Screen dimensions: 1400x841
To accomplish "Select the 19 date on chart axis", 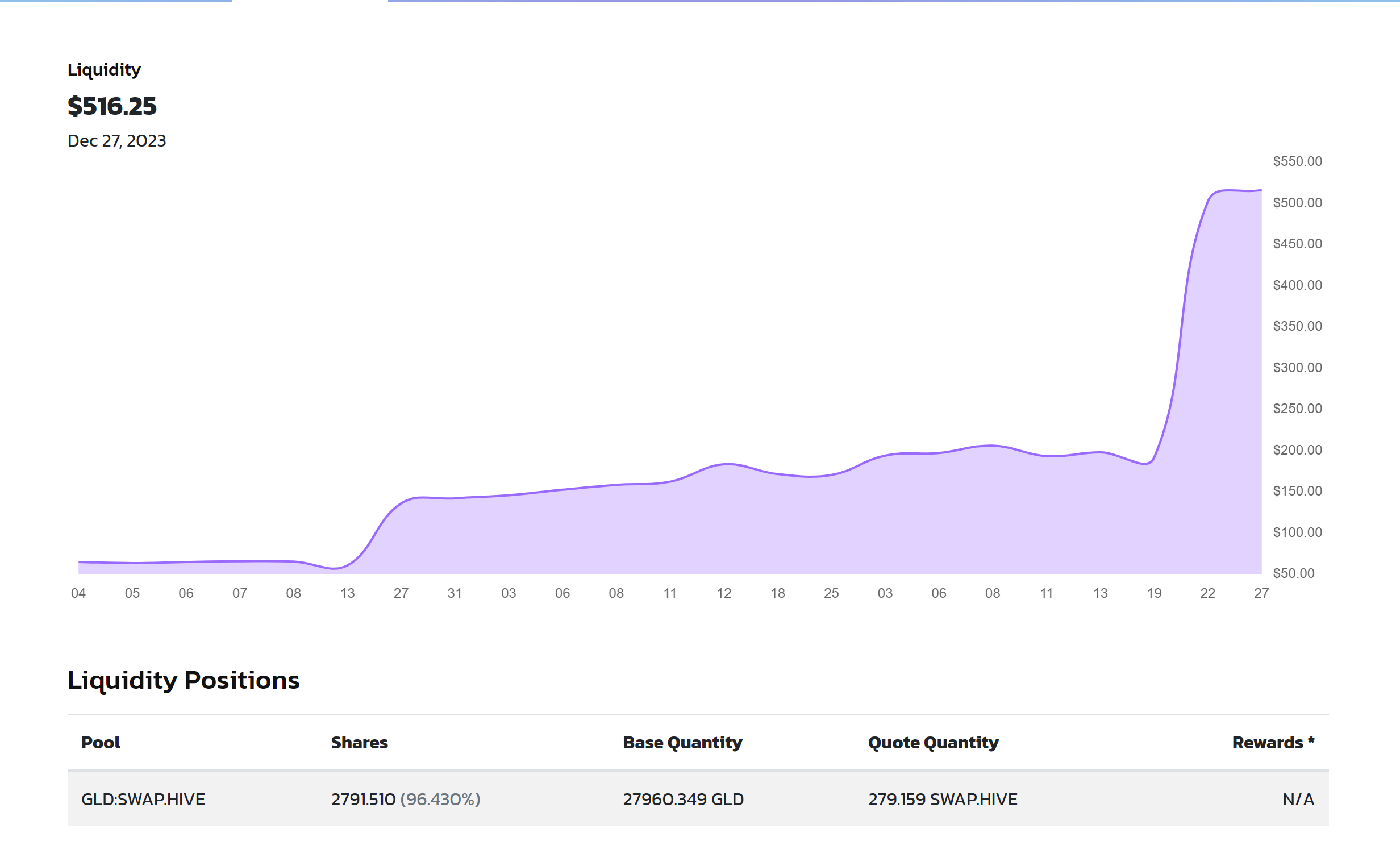I will point(1154,593).
